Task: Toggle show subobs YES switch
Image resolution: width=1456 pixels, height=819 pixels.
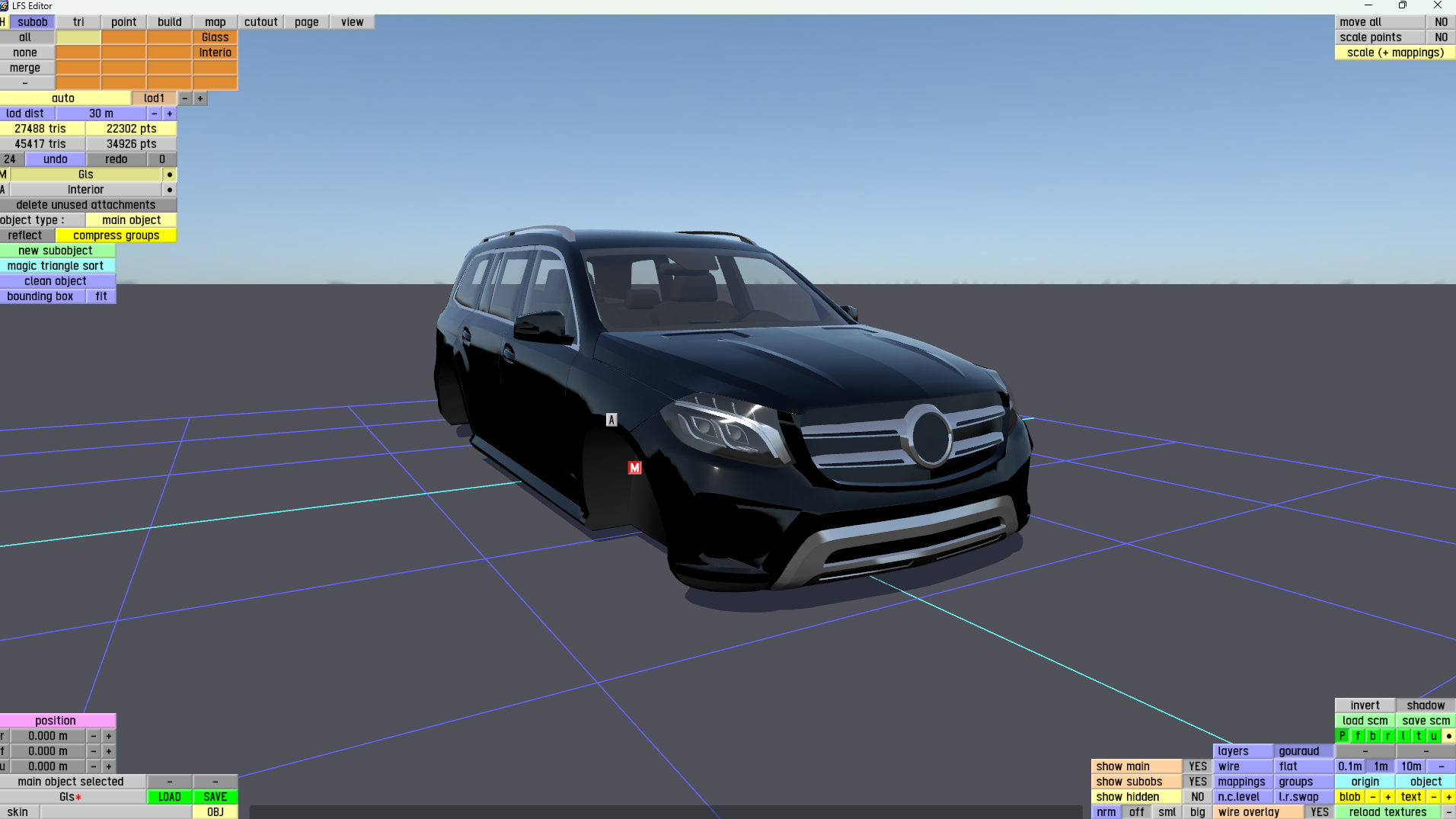Action: click(x=1198, y=782)
